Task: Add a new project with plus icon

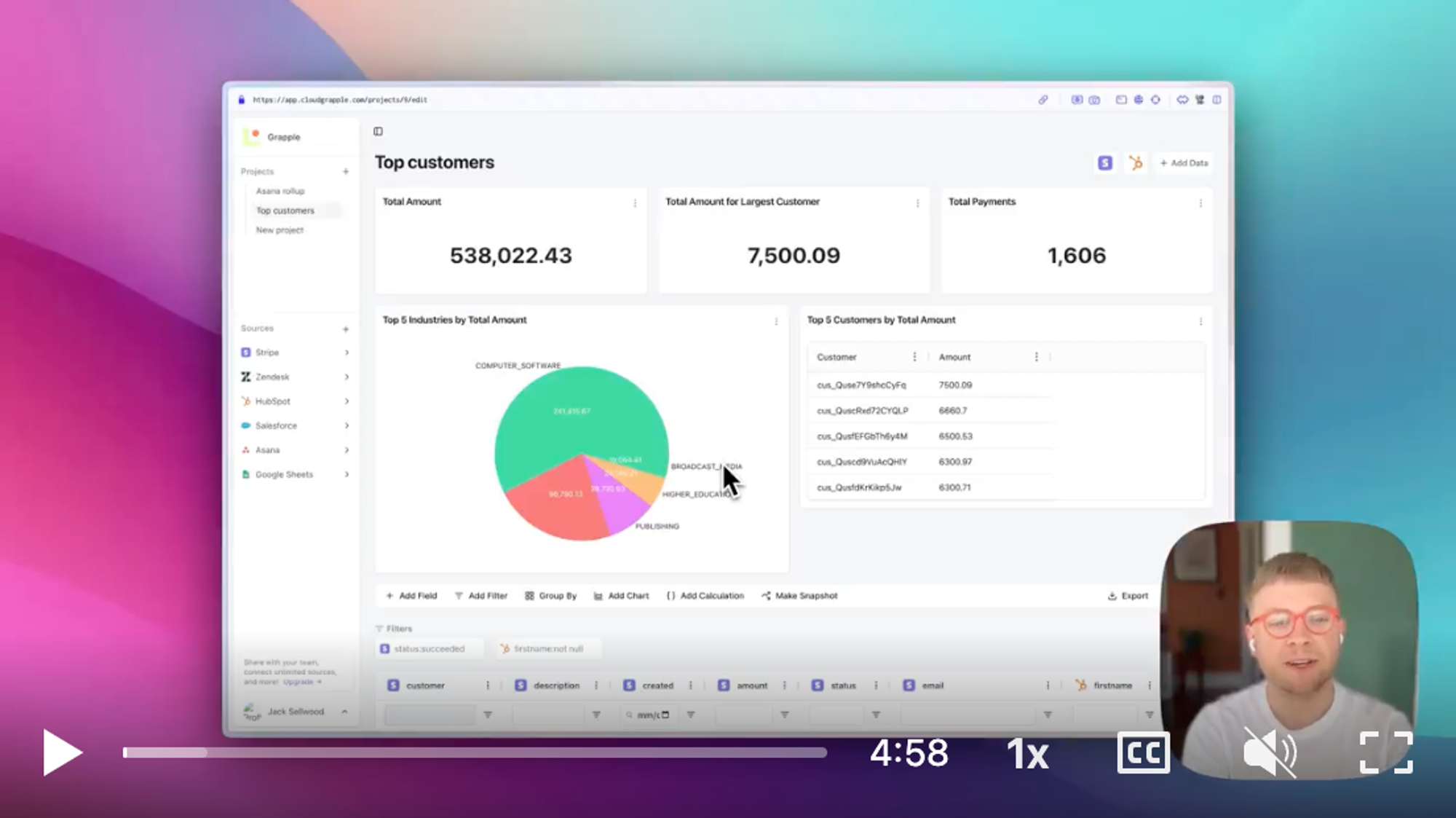Action: pyautogui.click(x=346, y=171)
